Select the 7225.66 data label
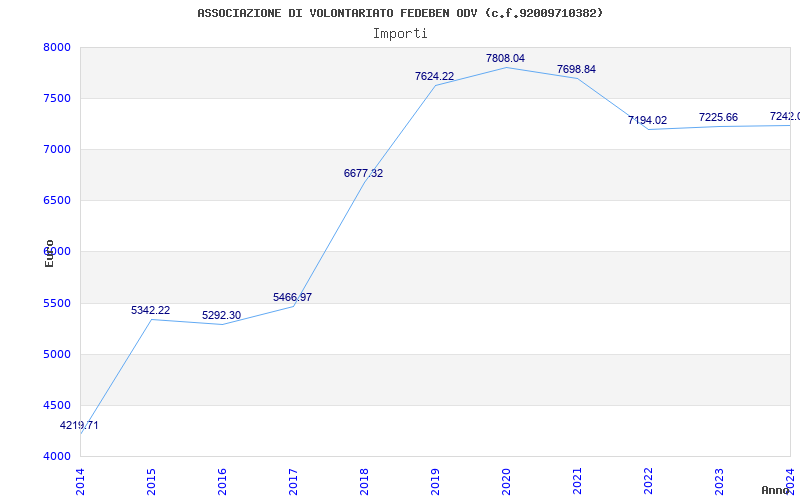This screenshot has width=800, height=500. coord(718,118)
